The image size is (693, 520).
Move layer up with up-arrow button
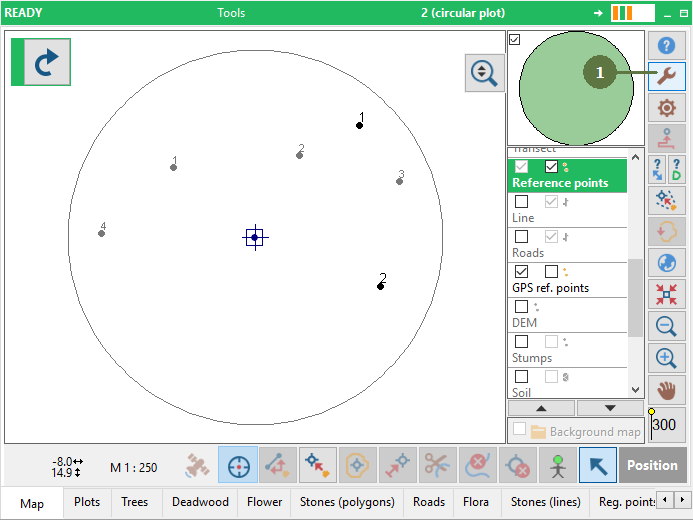541,408
